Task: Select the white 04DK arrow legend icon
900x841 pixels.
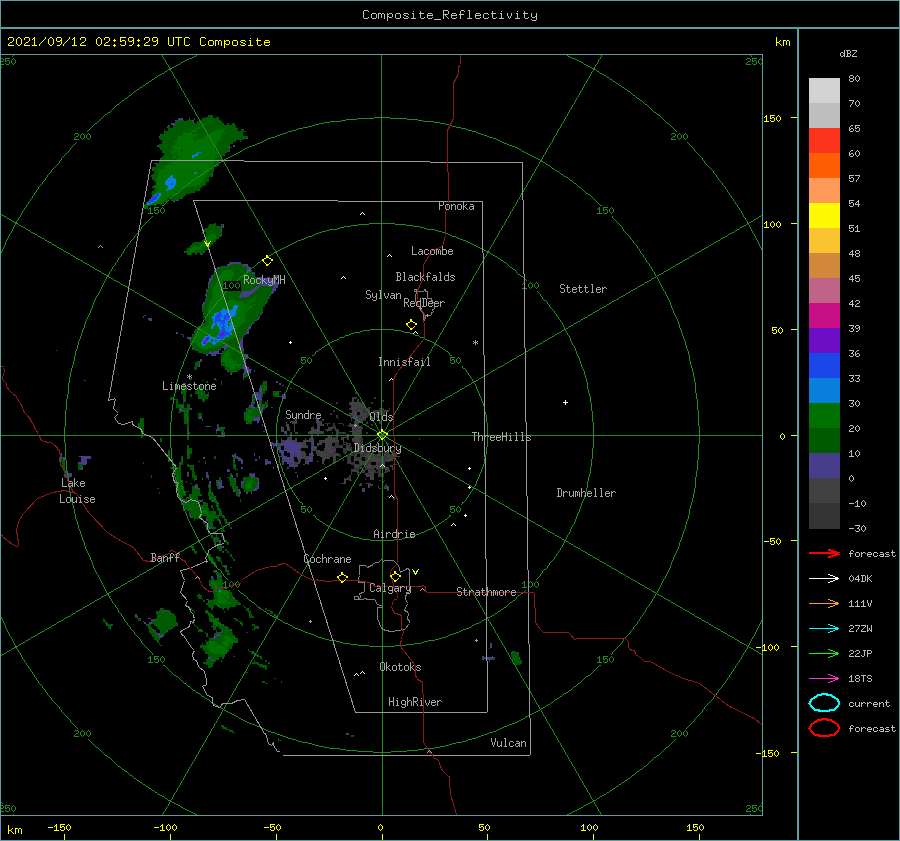Action: (x=824, y=579)
